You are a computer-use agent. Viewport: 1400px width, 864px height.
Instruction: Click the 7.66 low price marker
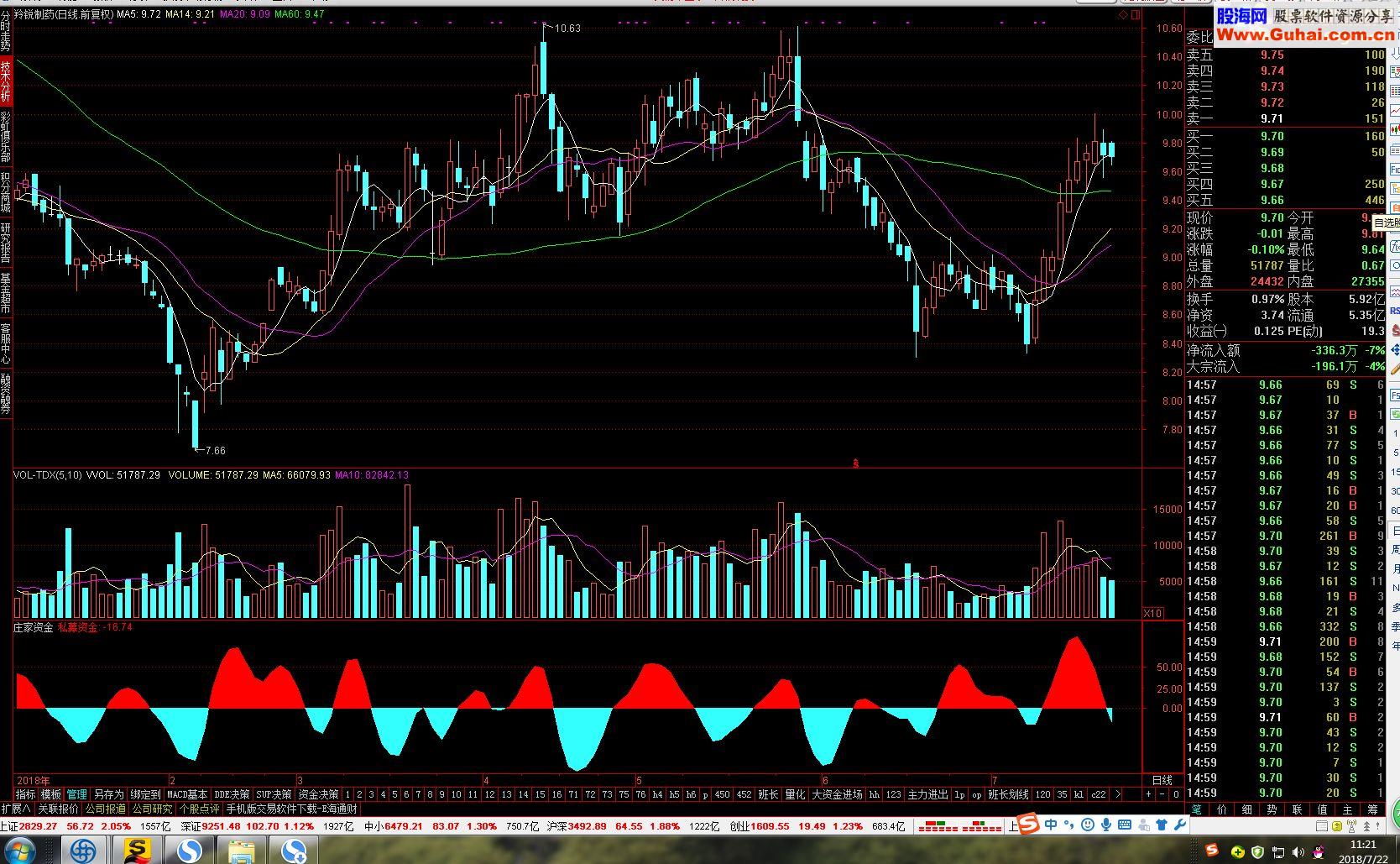(215, 451)
